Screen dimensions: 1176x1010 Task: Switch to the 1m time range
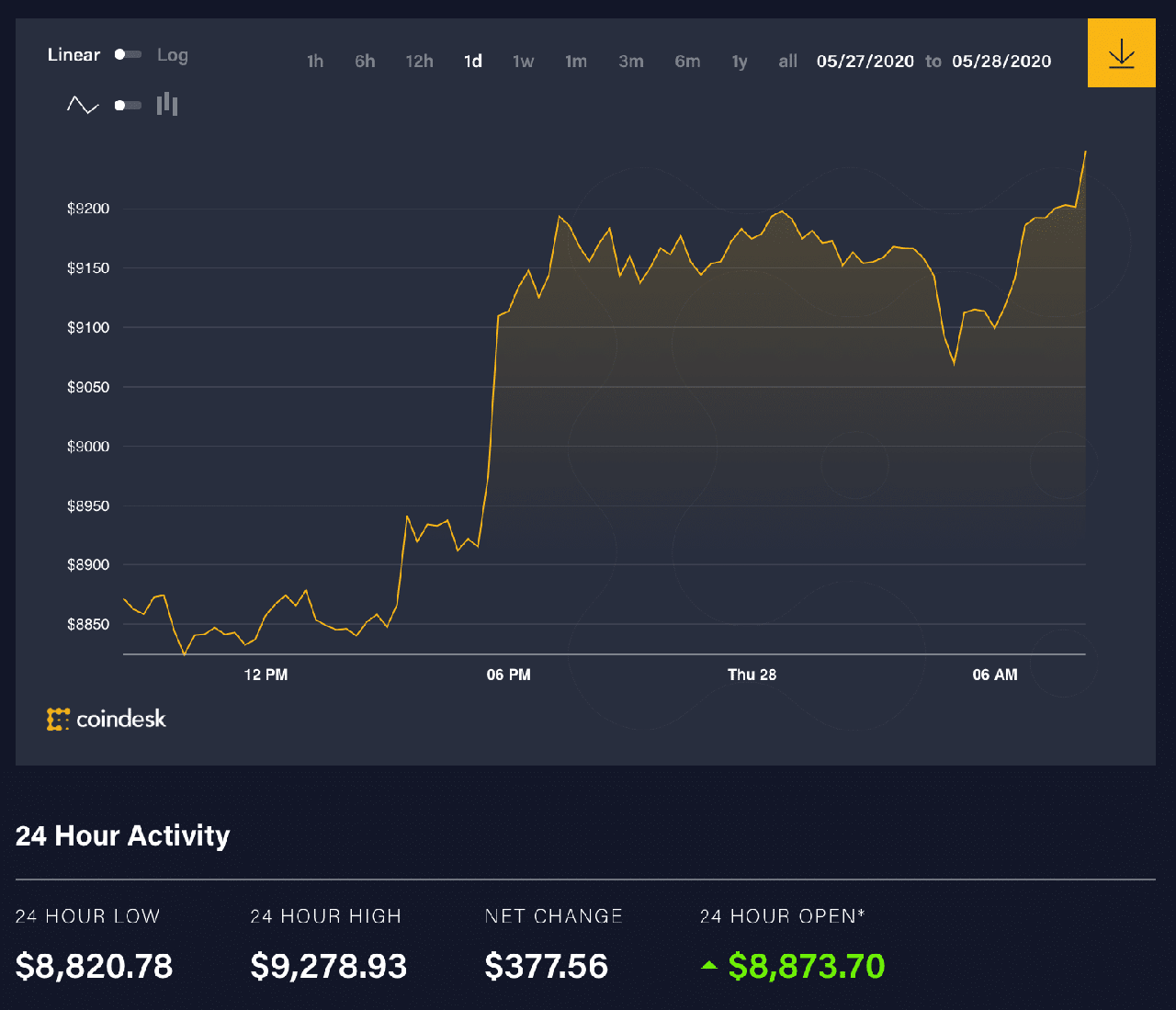tap(576, 62)
